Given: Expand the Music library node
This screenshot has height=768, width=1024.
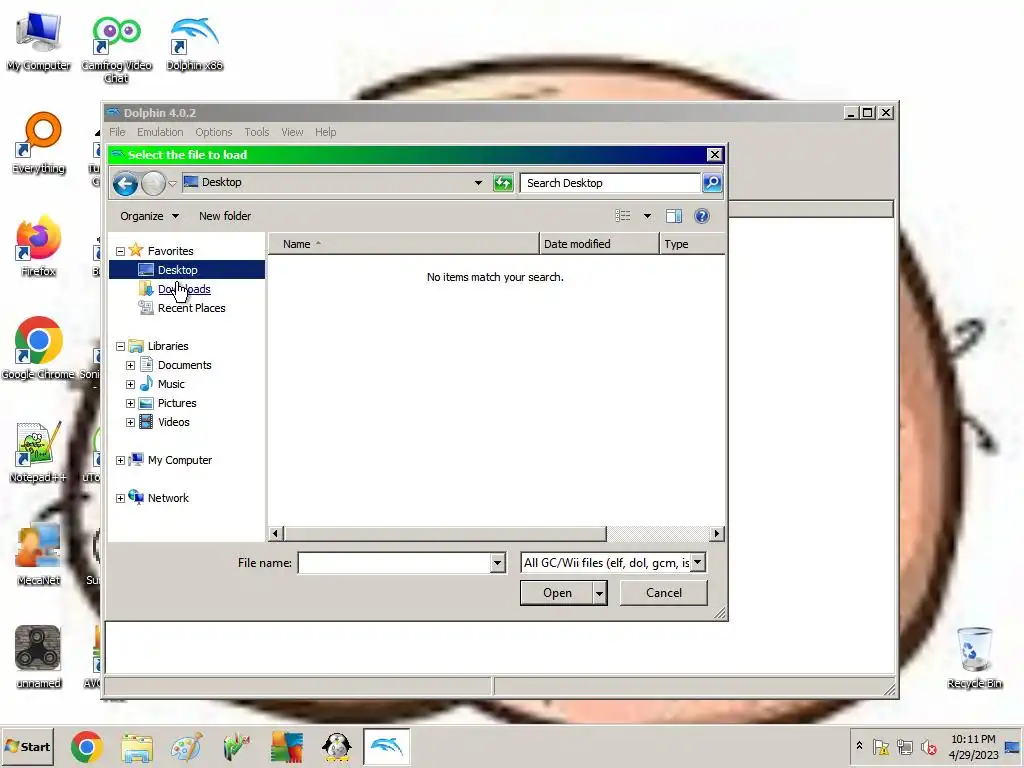Looking at the screenshot, I should tap(131, 385).
